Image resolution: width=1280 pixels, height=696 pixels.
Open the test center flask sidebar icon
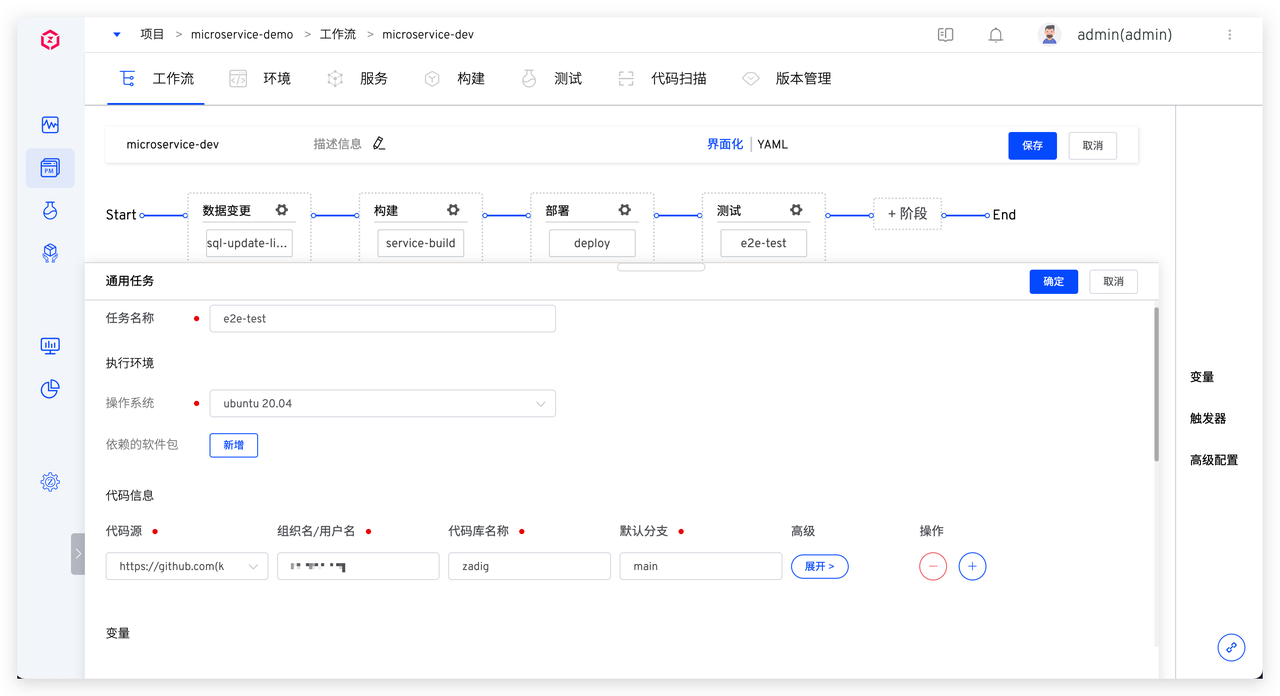click(50, 211)
